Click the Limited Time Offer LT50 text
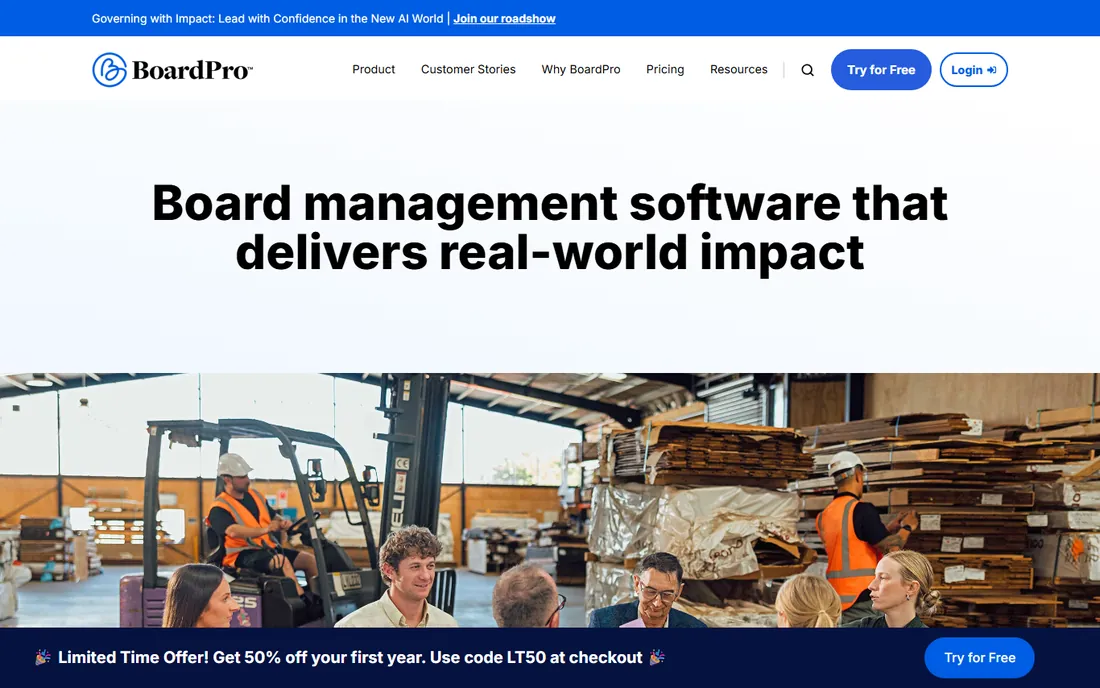The width and height of the screenshot is (1100, 688). click(350, 657)
